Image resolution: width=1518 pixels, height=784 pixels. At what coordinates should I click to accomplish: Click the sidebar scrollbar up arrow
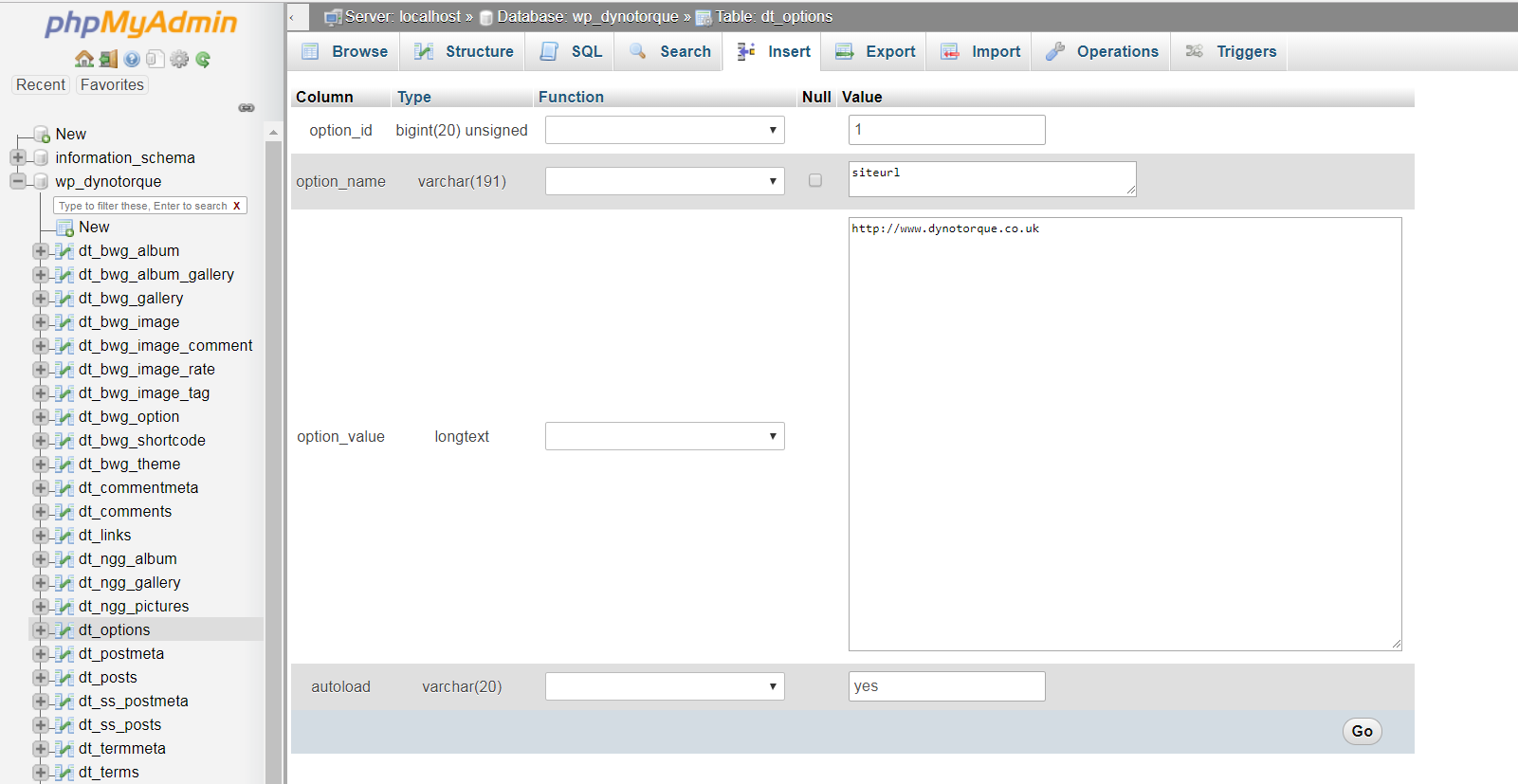(x=274, y=133)
